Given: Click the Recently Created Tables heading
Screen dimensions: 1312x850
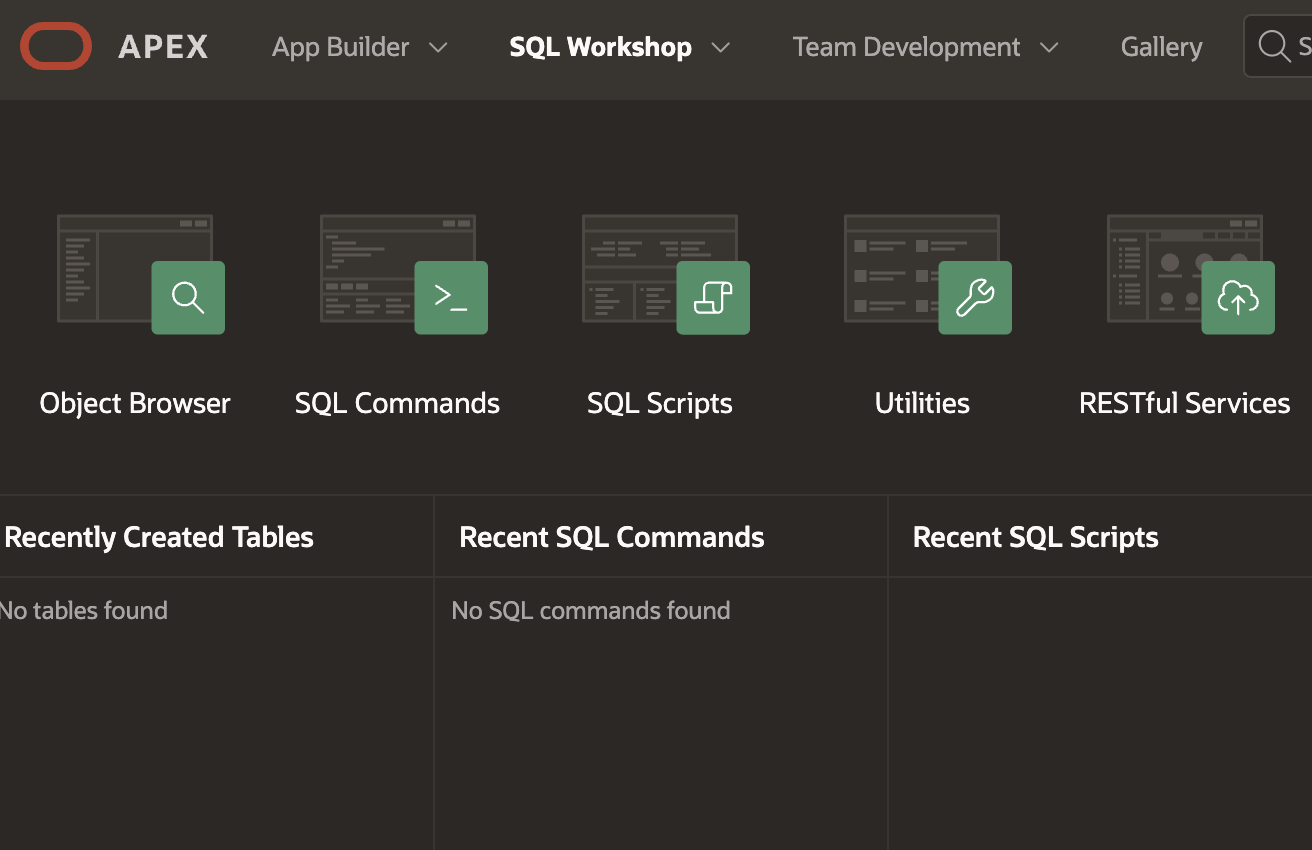Looking at the screenshot, I should 159,537.
